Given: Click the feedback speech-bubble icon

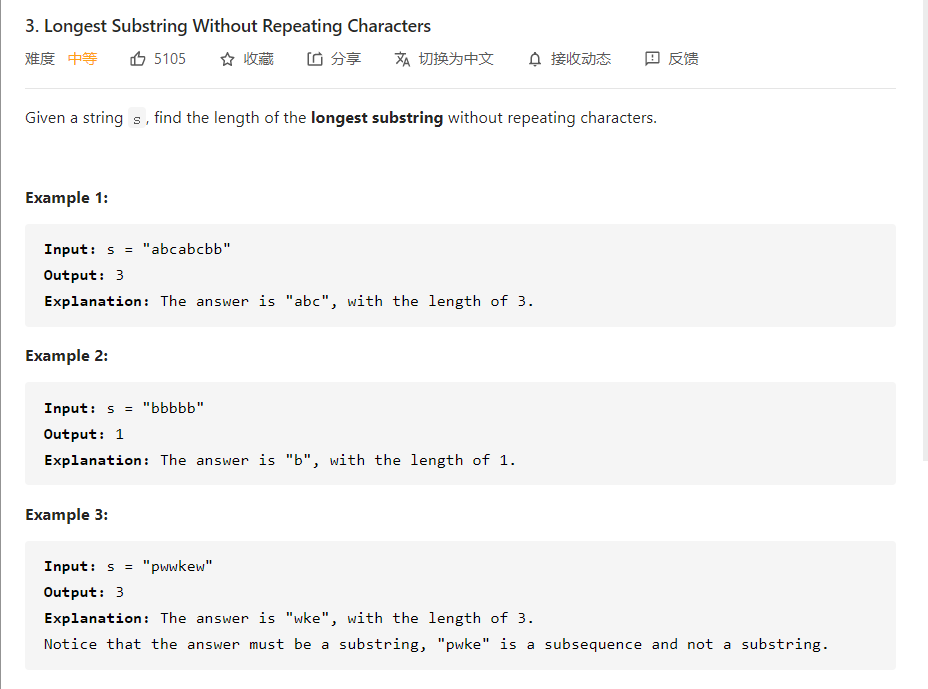Looking at the screenshot, I should (x=652, y=59).
